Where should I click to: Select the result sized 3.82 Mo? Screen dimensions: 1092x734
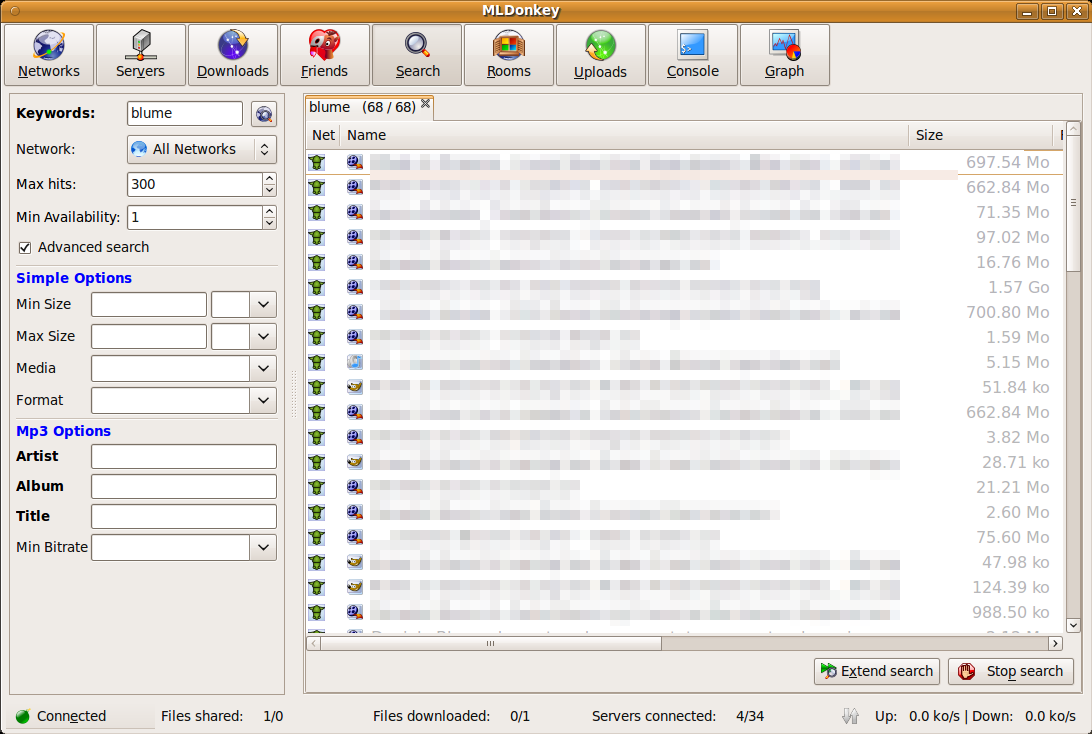[685, 437]
